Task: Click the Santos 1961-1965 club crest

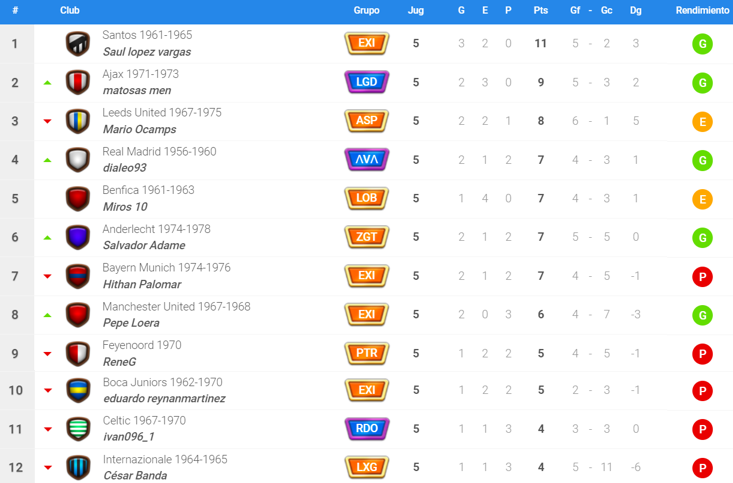Action: pyautogui.click(x=78, y=44)
